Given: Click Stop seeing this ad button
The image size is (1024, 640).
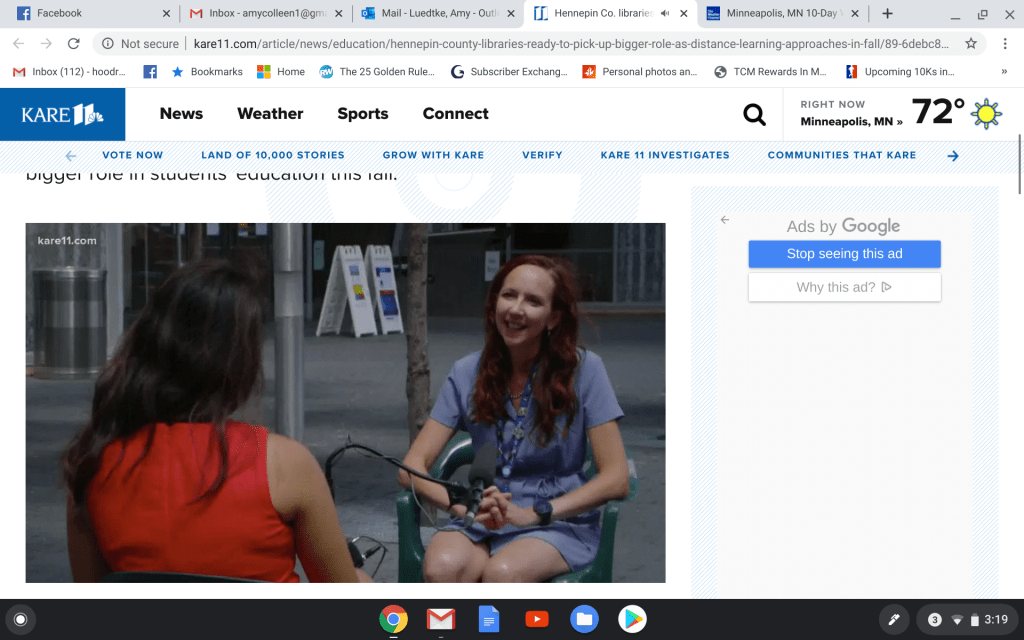Looking at the screenshot, I should 844,254.
